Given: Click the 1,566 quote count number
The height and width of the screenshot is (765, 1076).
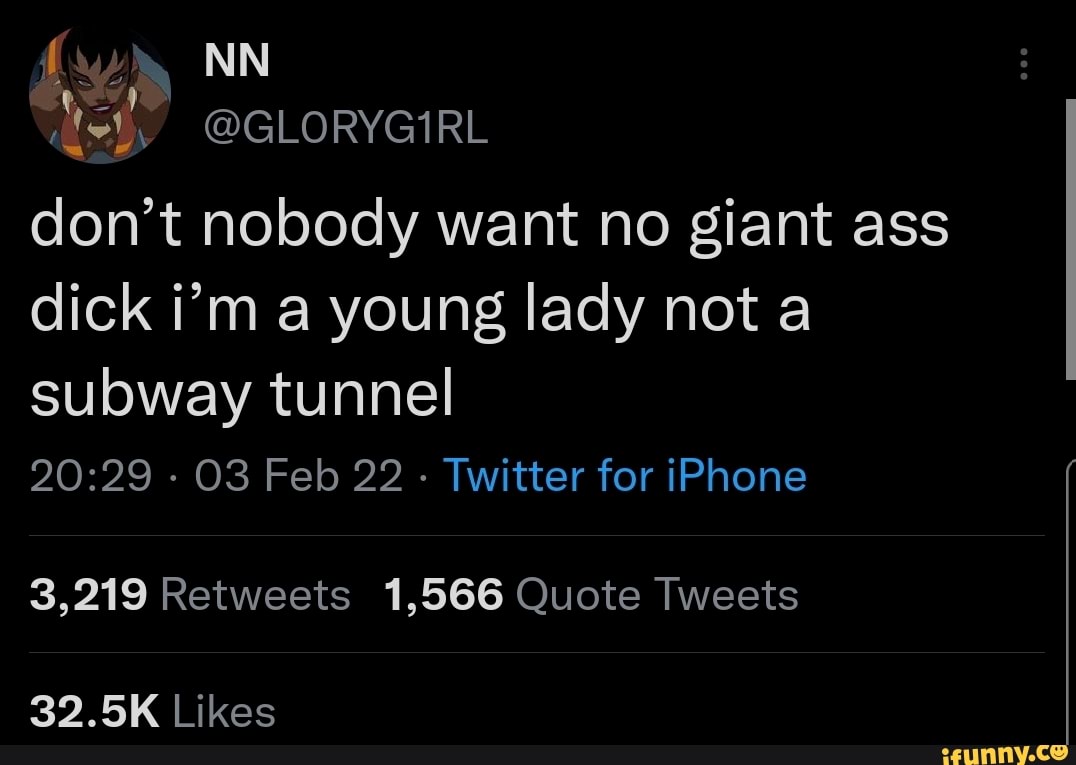Looking at the screenshot, I should point(443,595).
